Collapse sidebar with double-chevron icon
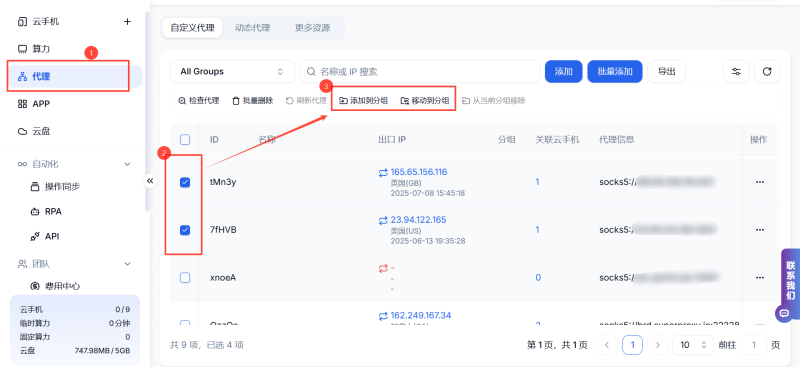 click(x=149, y=181)
